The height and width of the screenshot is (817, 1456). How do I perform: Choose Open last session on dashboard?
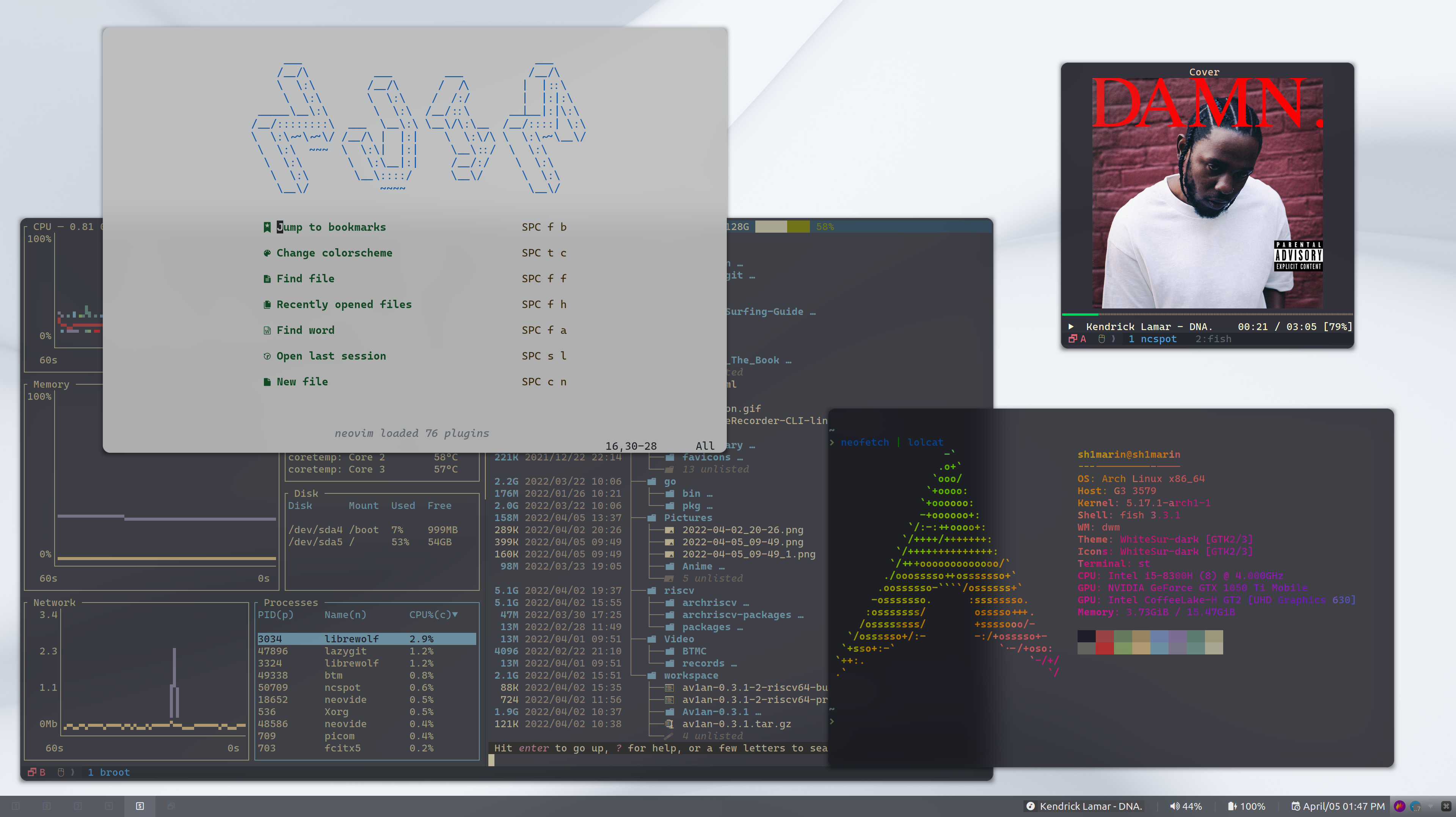tap(331, 356)
